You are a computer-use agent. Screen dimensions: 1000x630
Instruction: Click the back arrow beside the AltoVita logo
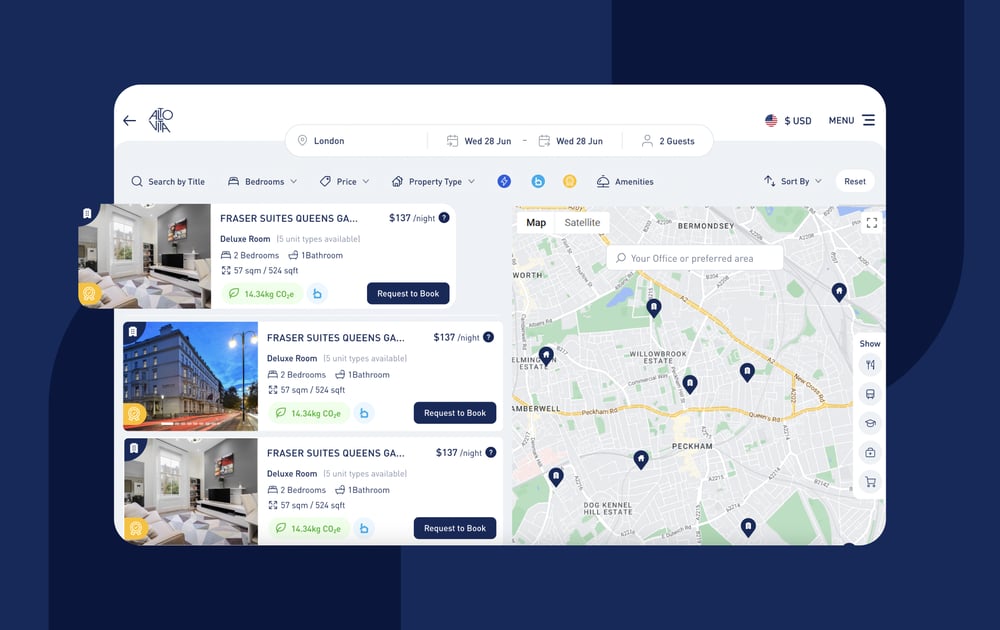click(x=129, y=119)
